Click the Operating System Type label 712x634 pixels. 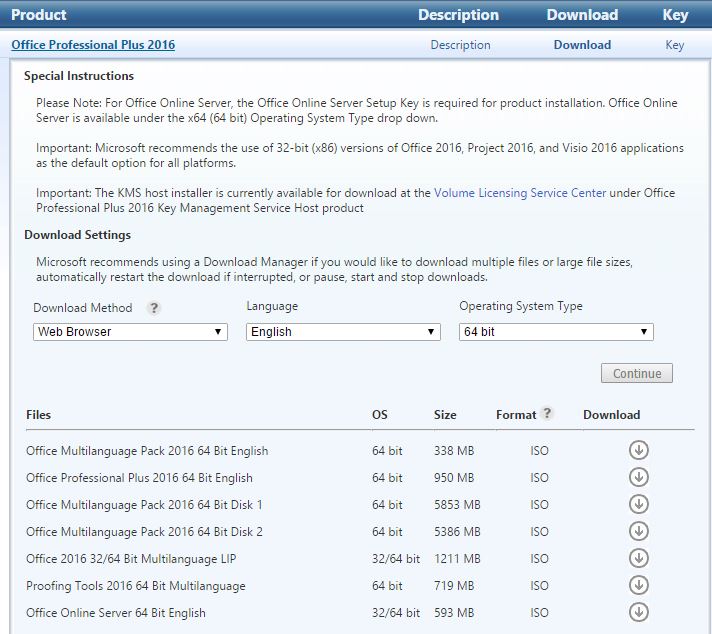pos(521,306)
